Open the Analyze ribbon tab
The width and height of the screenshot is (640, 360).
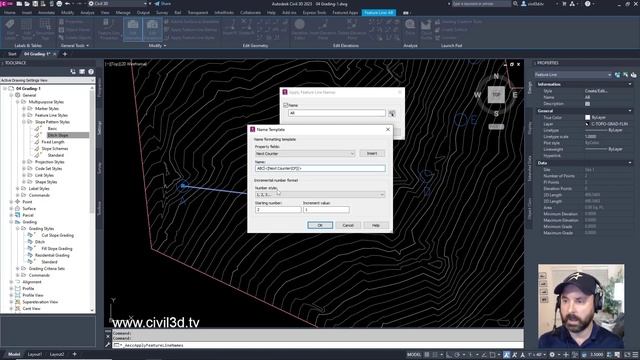click(87, 13)
